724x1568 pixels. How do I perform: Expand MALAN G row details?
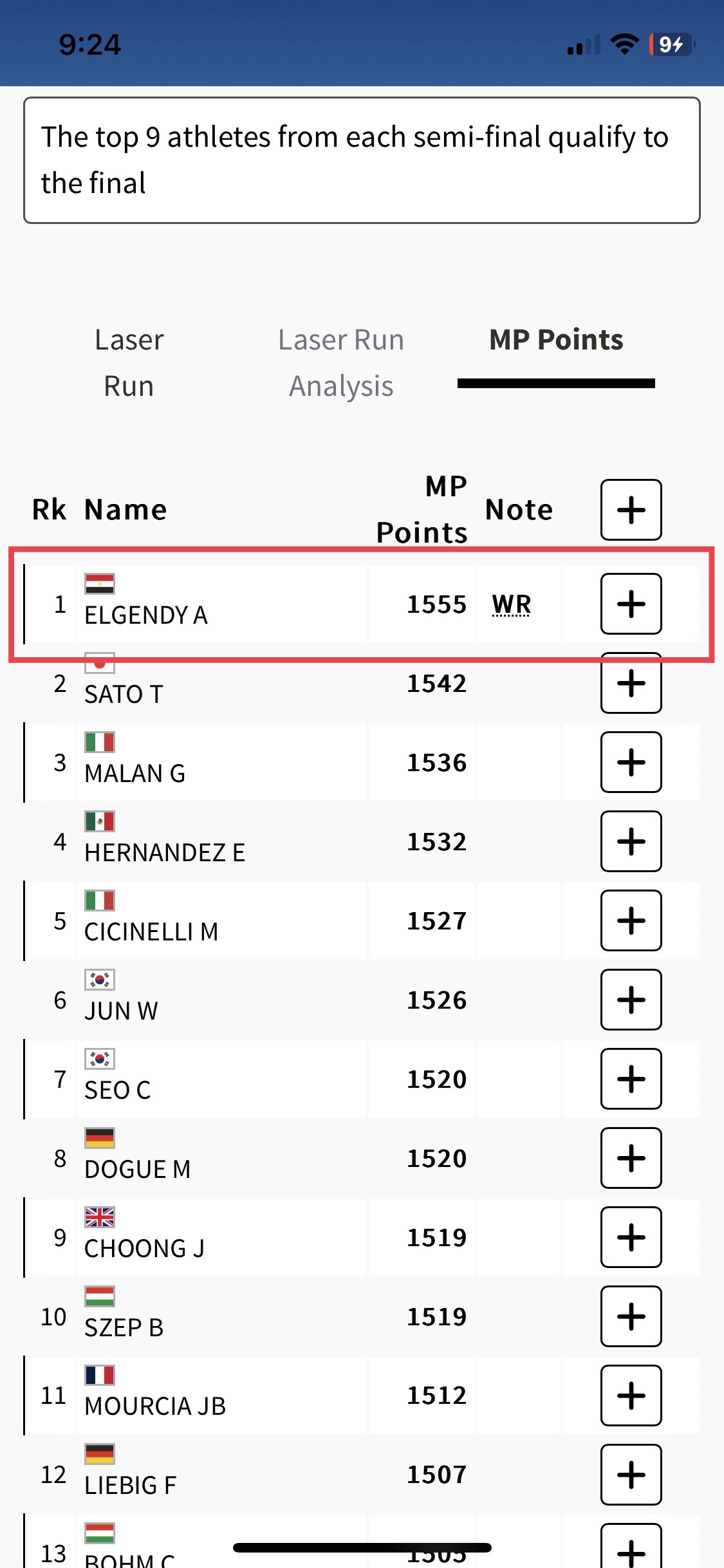point(631,762)
